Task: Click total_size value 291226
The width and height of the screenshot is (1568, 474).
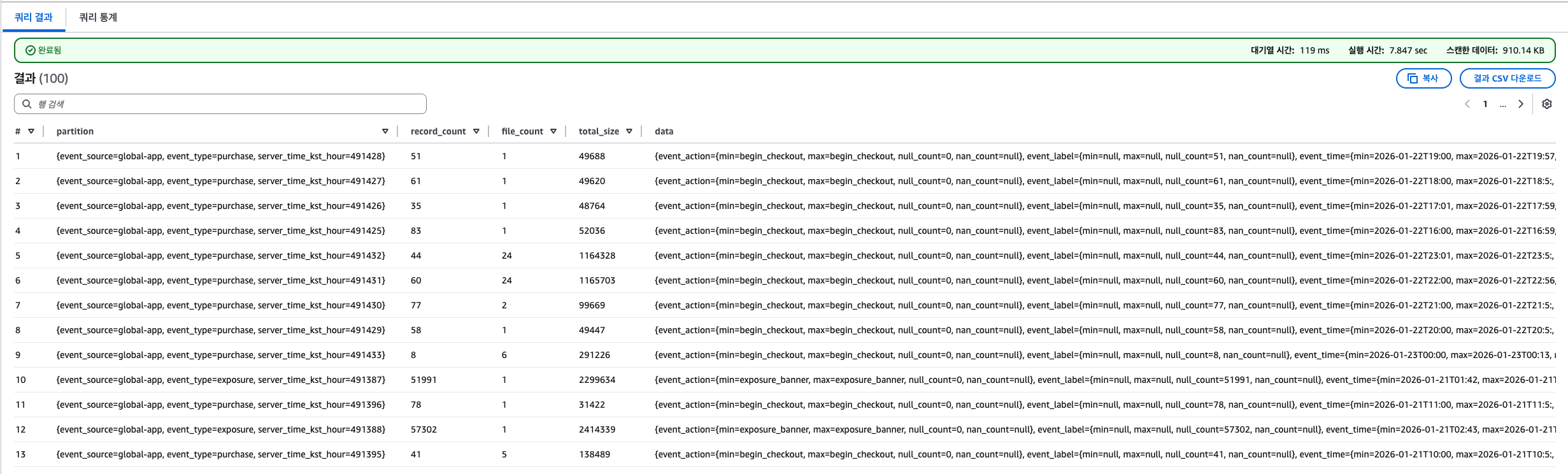Action: [594, 355]
